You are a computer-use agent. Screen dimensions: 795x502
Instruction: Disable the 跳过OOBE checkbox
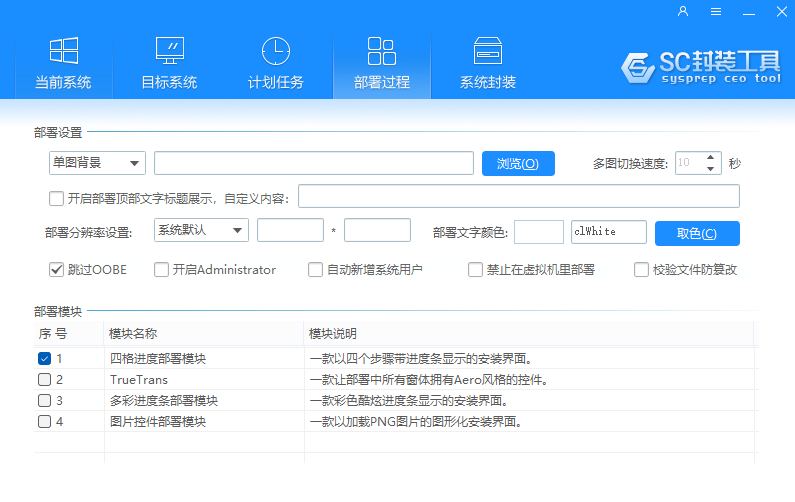pyautogui.click(x=57, y=270)
